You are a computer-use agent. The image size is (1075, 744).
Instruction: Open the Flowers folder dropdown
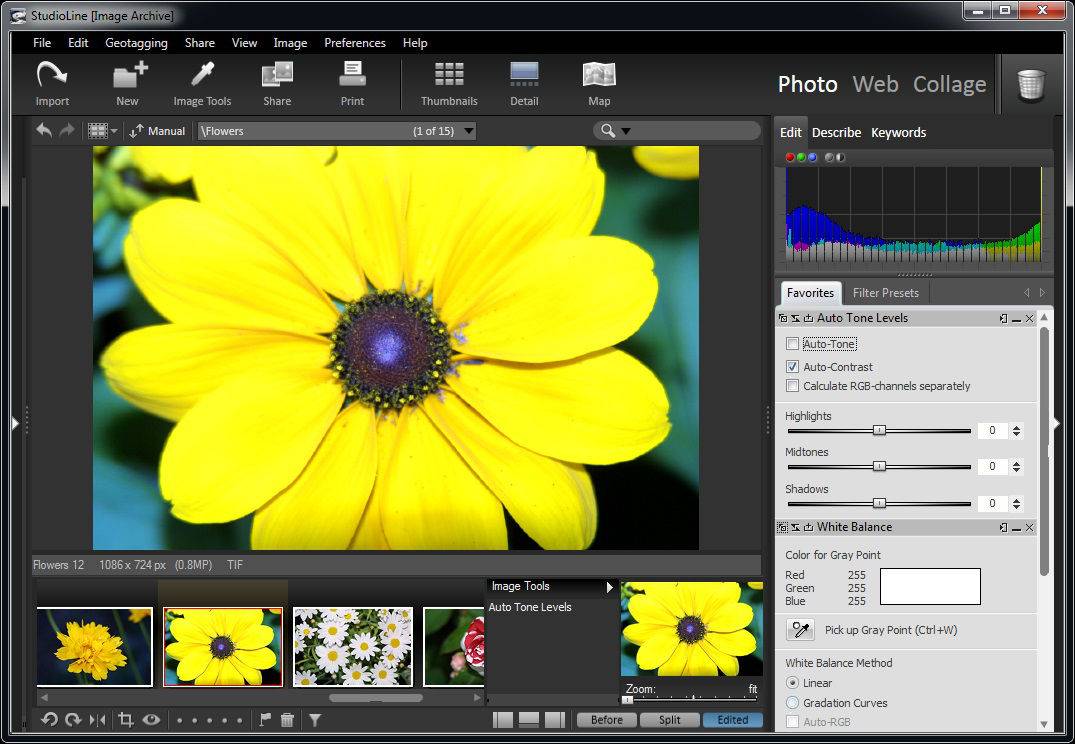point(469,131)
